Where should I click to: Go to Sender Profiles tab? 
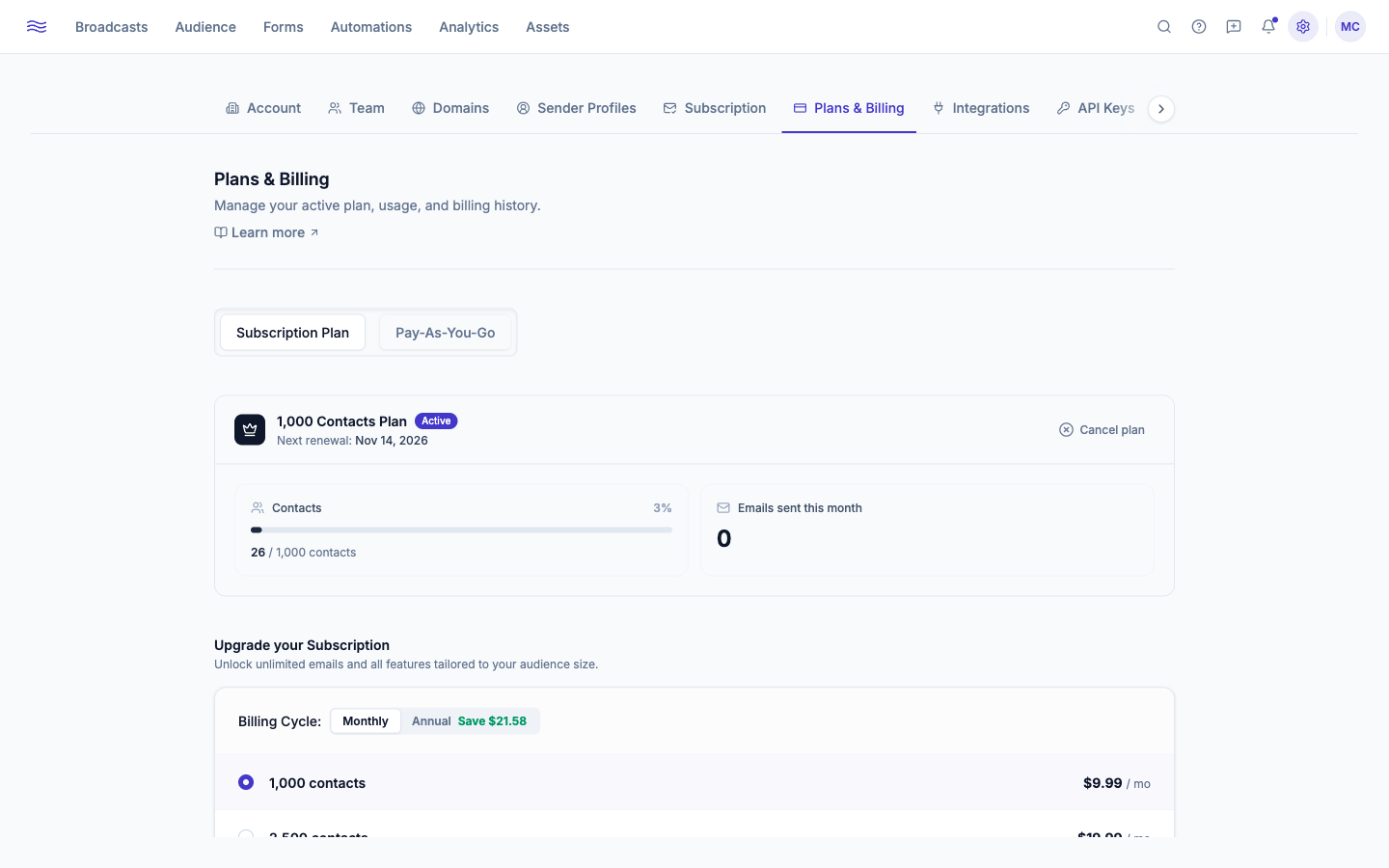[x=576, y=108]
